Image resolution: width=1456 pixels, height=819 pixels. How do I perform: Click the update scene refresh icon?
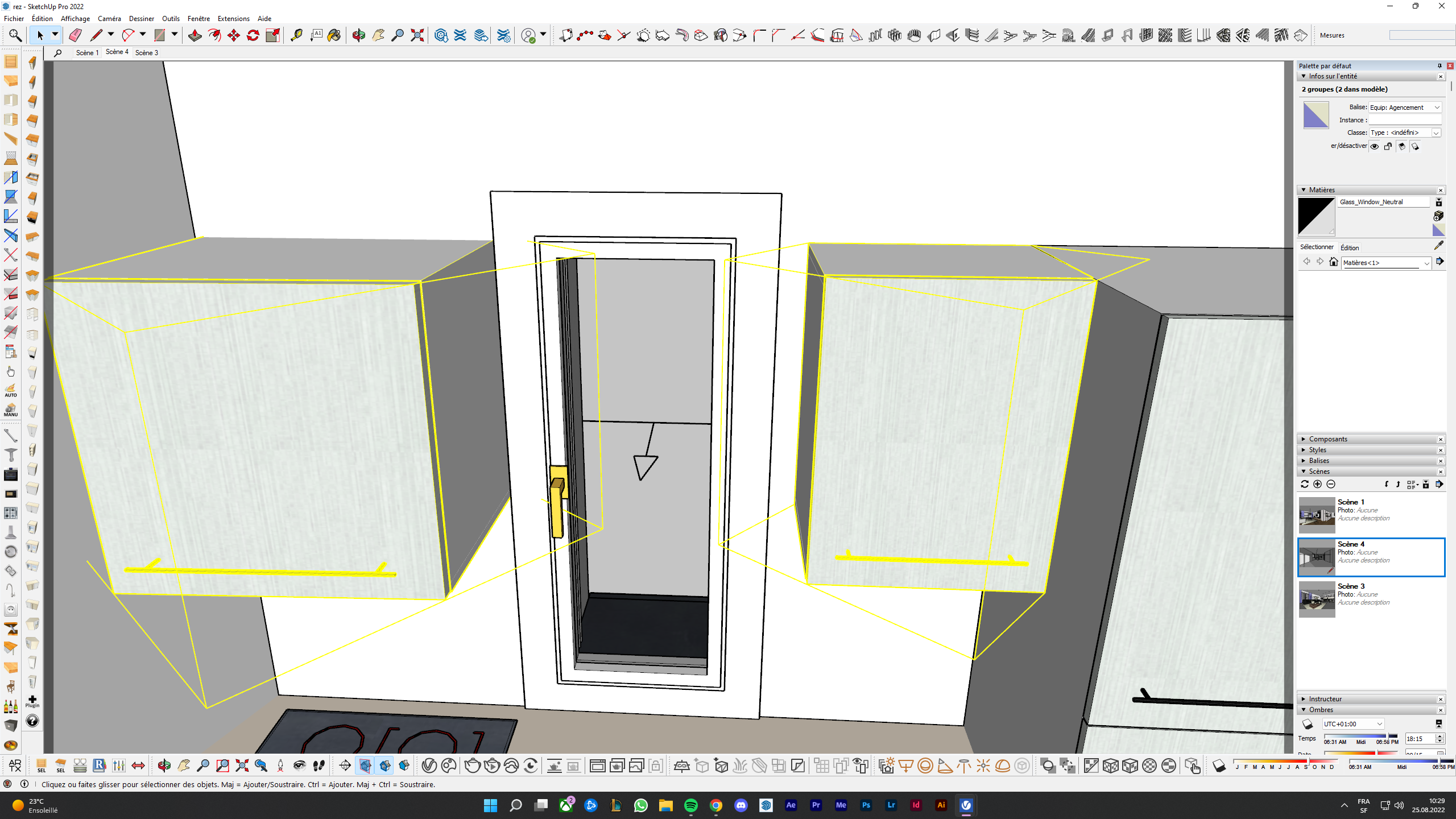point(1305,484)
